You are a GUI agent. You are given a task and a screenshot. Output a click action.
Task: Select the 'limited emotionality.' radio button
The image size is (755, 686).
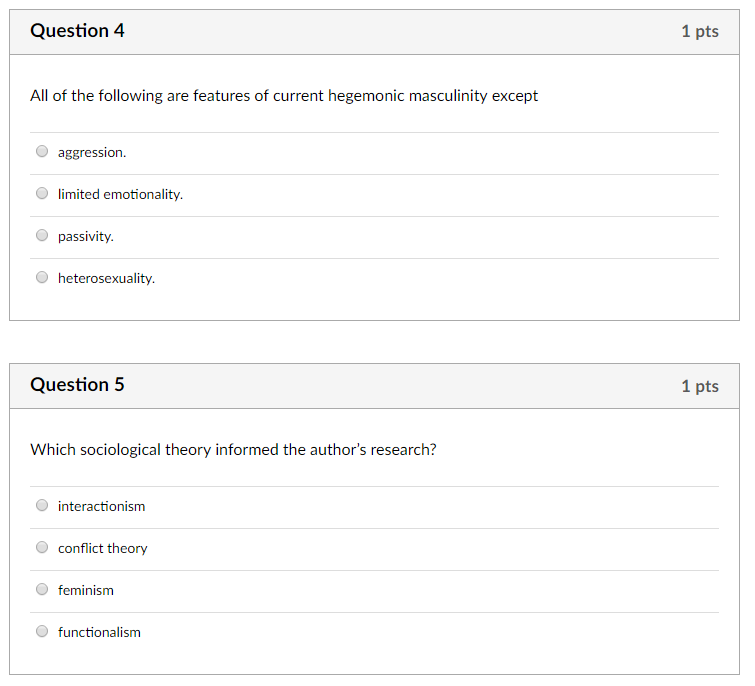42,194
